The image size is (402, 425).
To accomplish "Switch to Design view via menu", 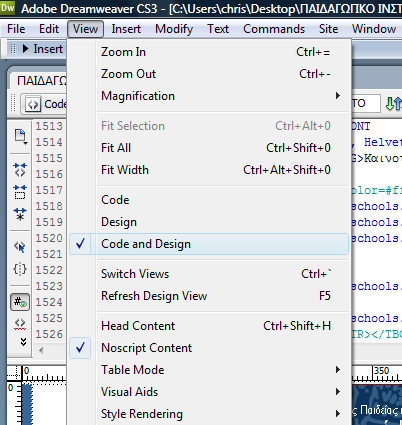I will [209, 222].
